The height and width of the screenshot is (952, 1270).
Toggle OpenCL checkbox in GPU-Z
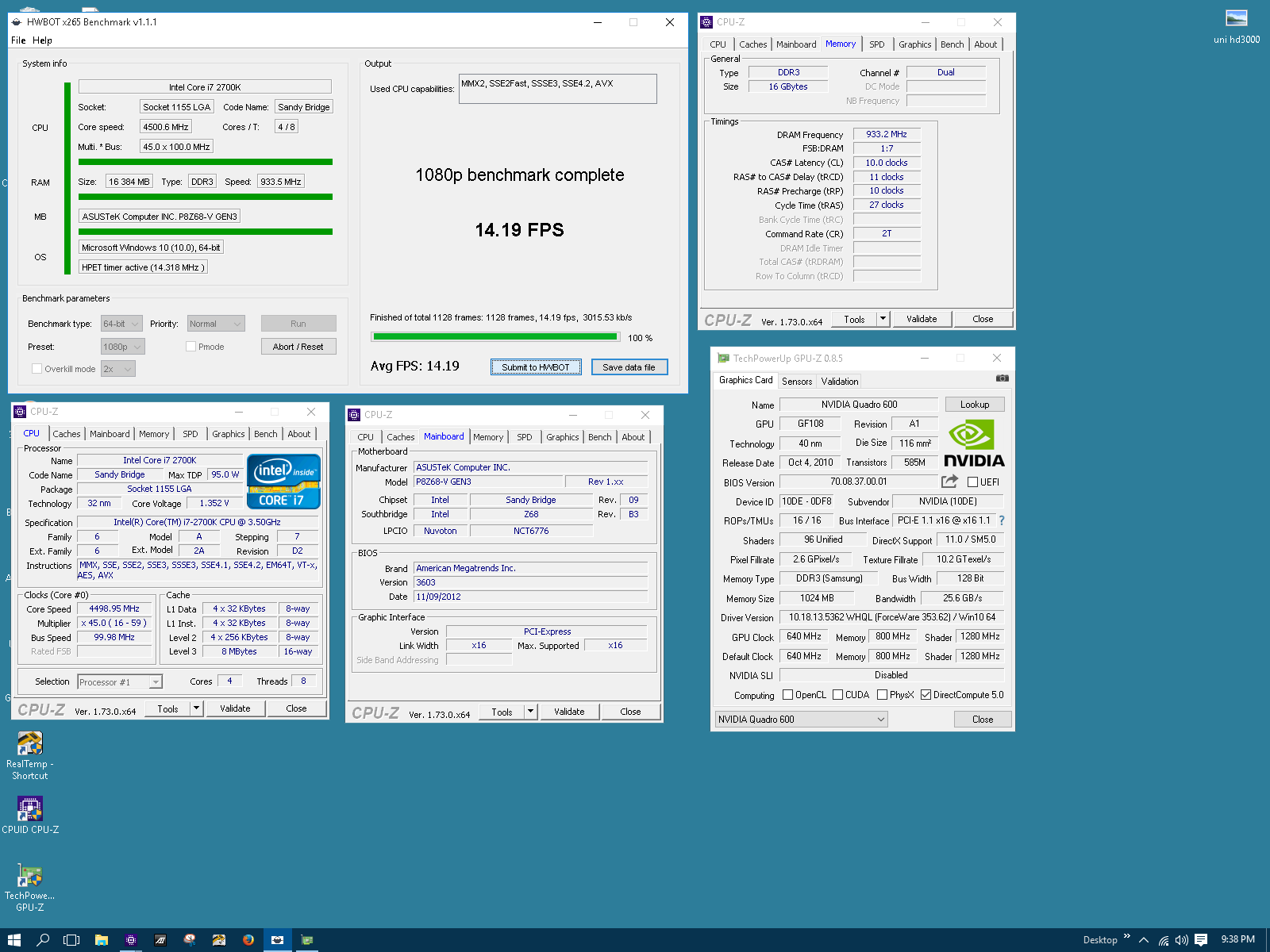click(x=787, y=695)
